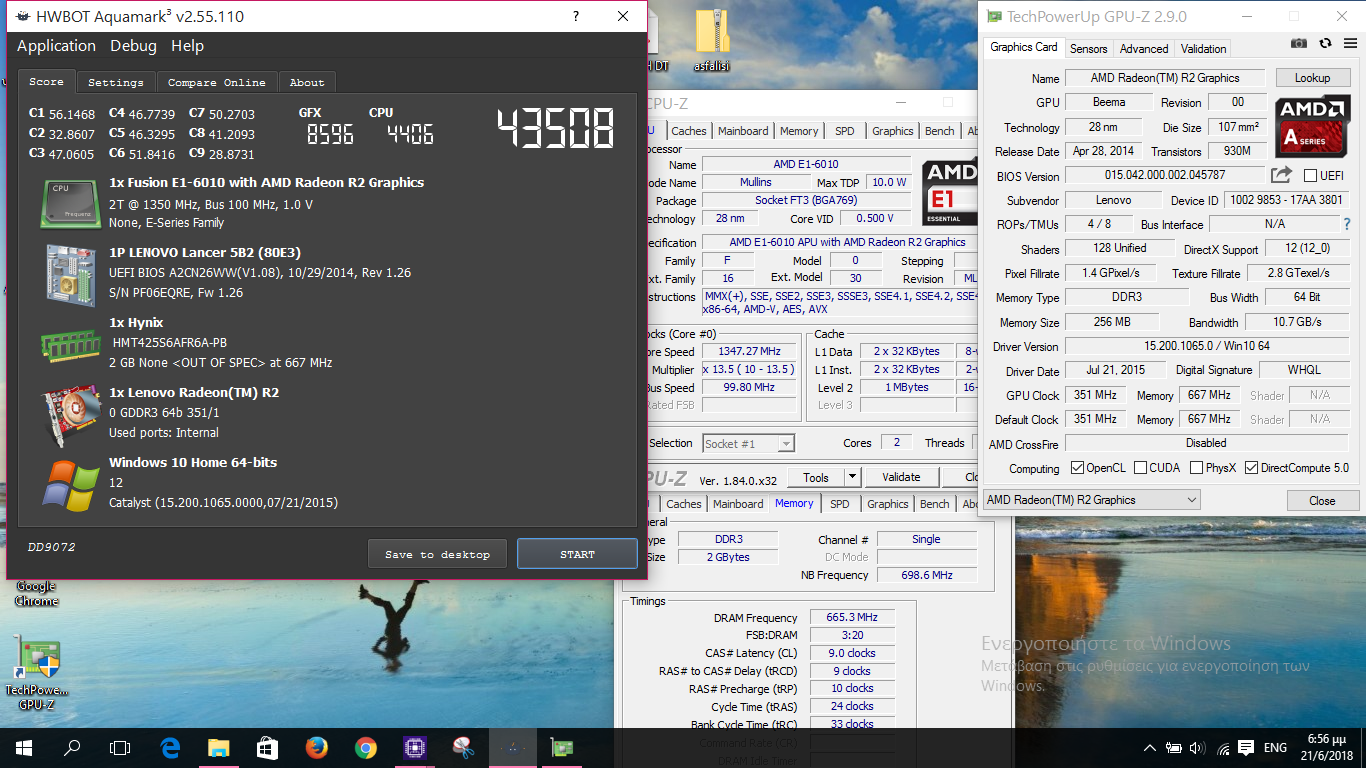Open the AMD Radeon R2 Graphics GPU selector dropdown

pos(1091,500)
